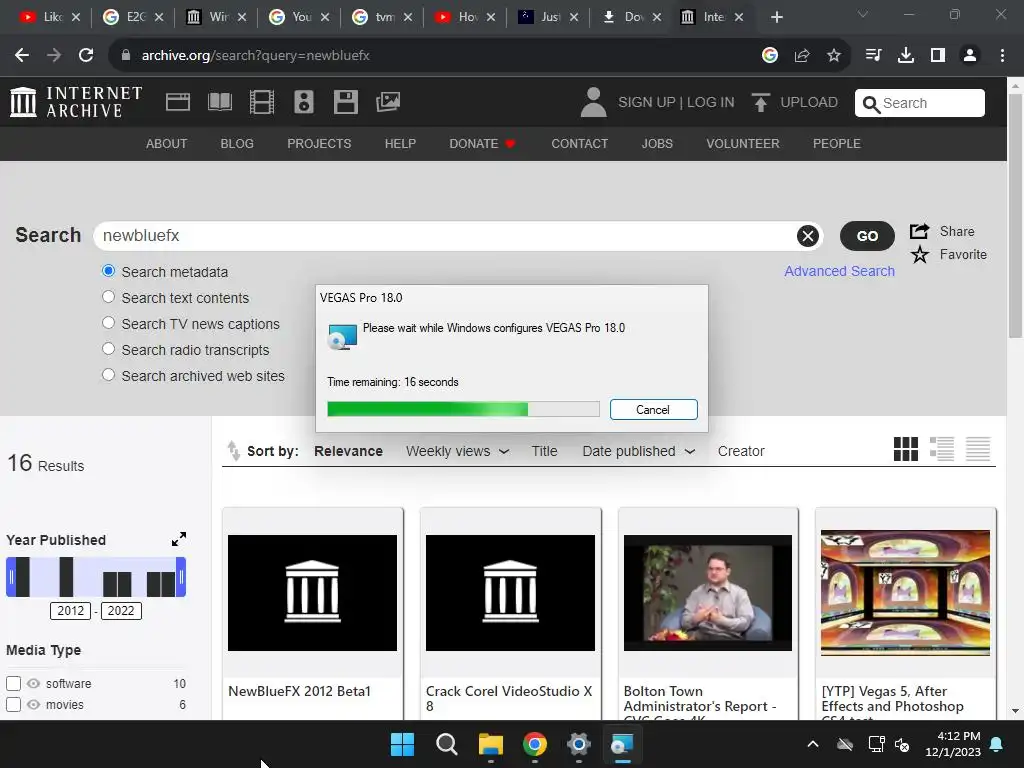Click SIGN UP link
Image resolution: width=1024 pixels, height=768 pixels.
[647, 103]
